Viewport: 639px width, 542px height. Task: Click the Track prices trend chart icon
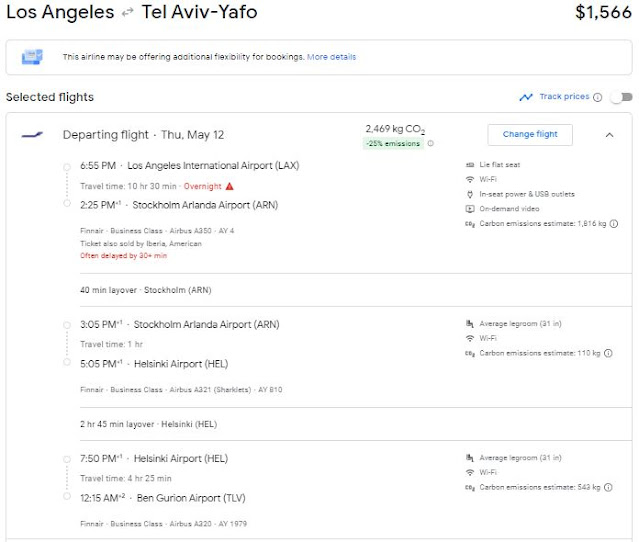click(526, 97)
